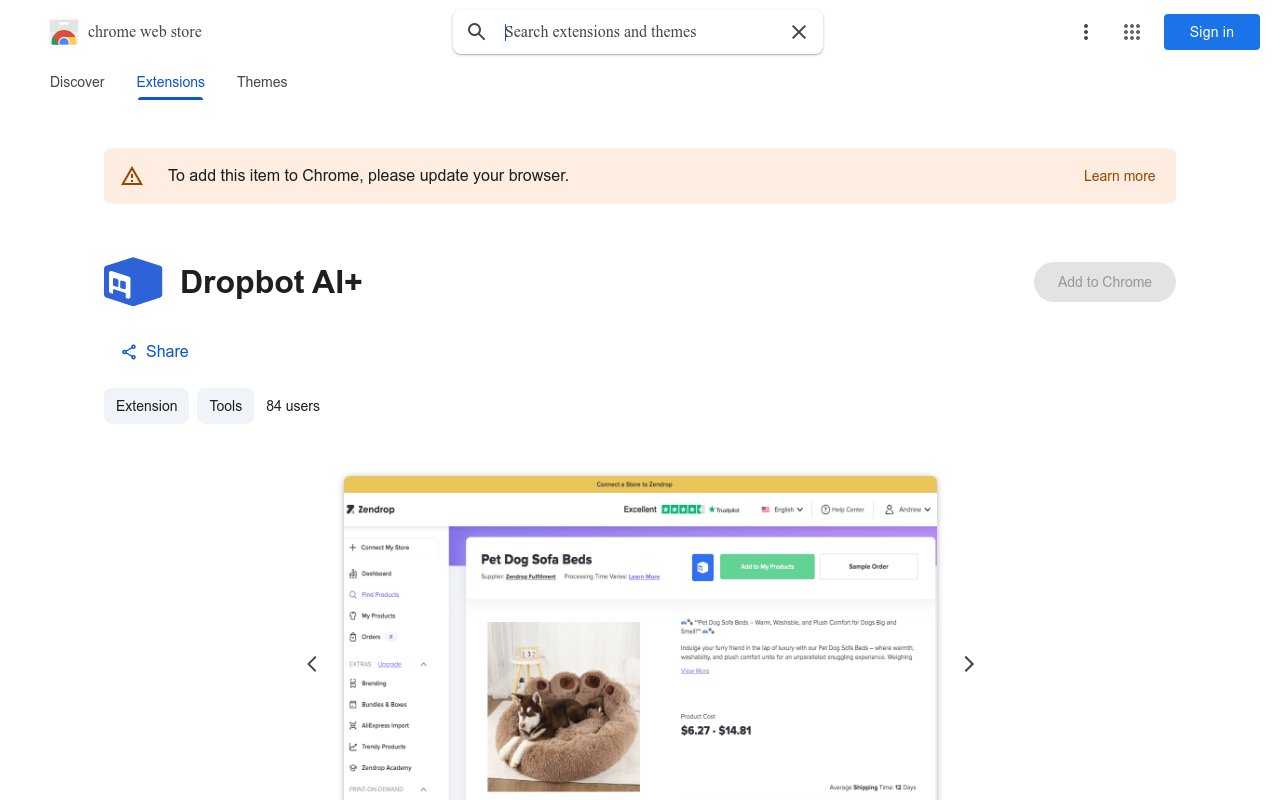Click the please update your browser message
1280x800 pixels.
pyautogui.click(x=369, y=176)
